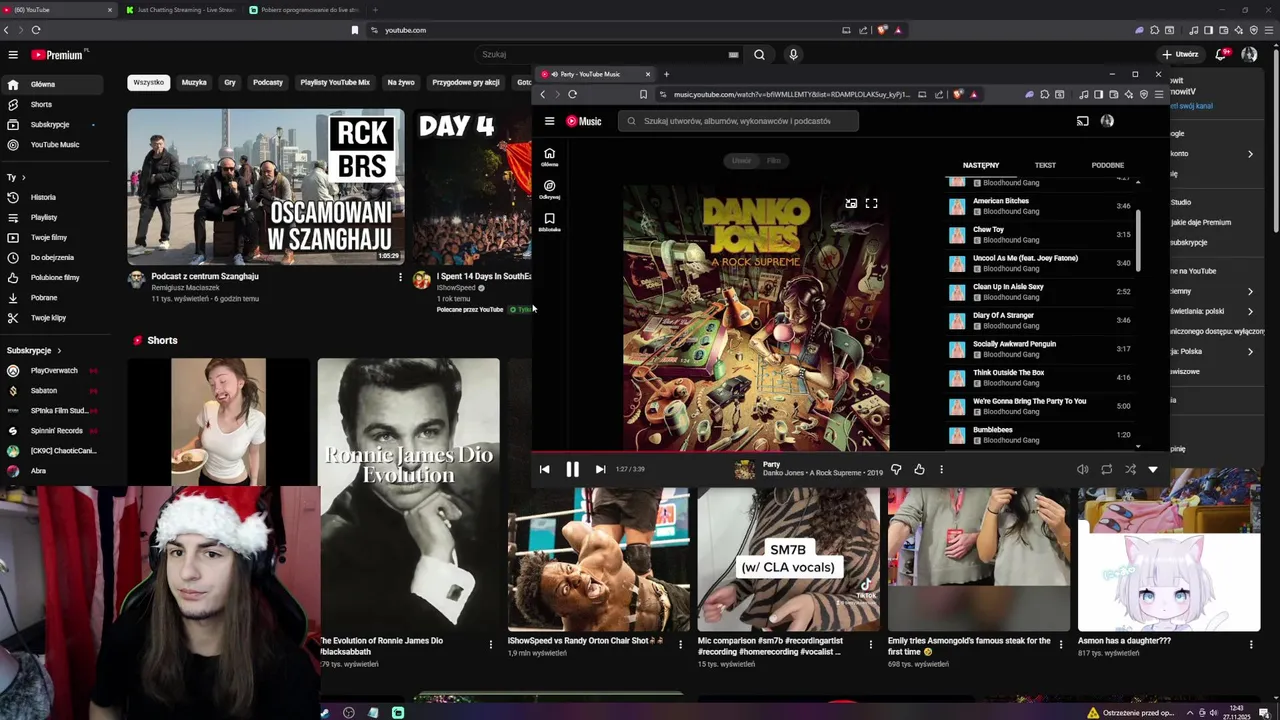Screen dimensions: 1280x720
Task: Focus the YouTube Music search field
Action: 739,121
